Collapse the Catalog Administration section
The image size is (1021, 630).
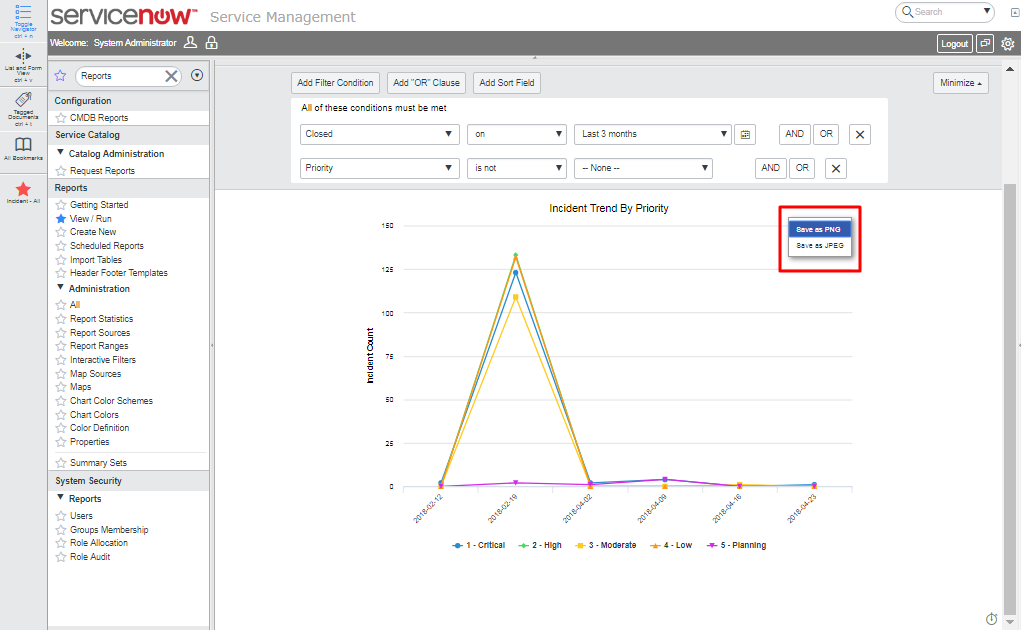click(x=61, y=154)
